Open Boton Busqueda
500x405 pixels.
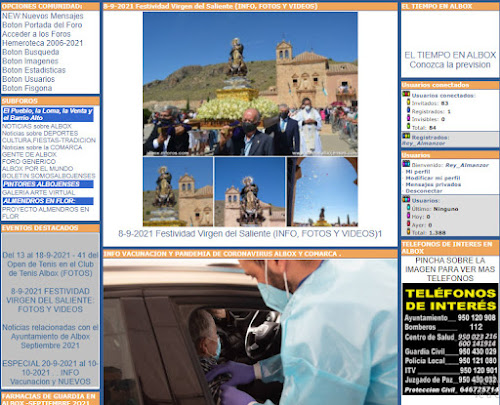pyautogui.click(x=31, y=52)
